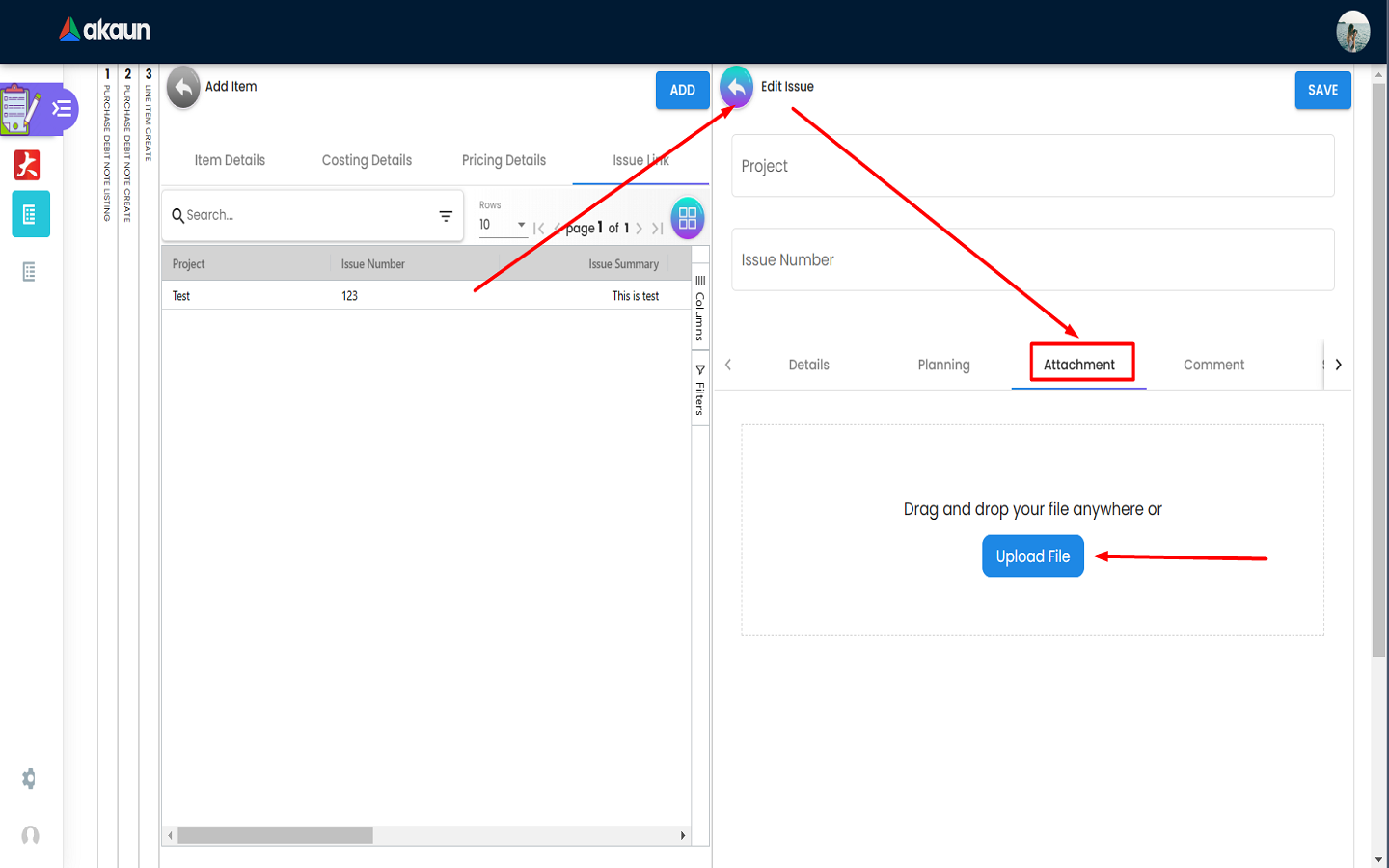Image resolution: width=1389 pixels, height=868 pixels.
Task: Select the highlighted teal document list icon
Action: tap(30, 214)
